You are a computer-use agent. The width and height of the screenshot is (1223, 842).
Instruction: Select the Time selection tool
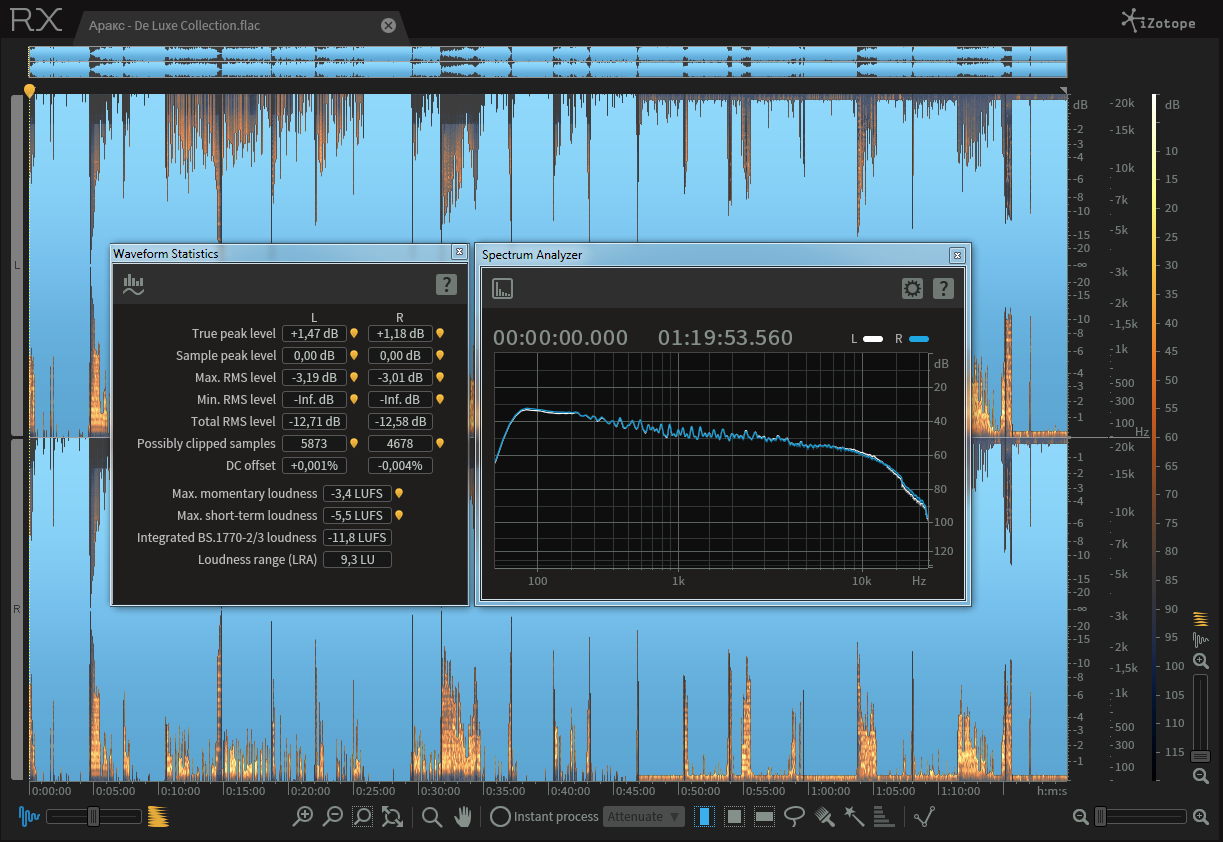click(705, 817)
